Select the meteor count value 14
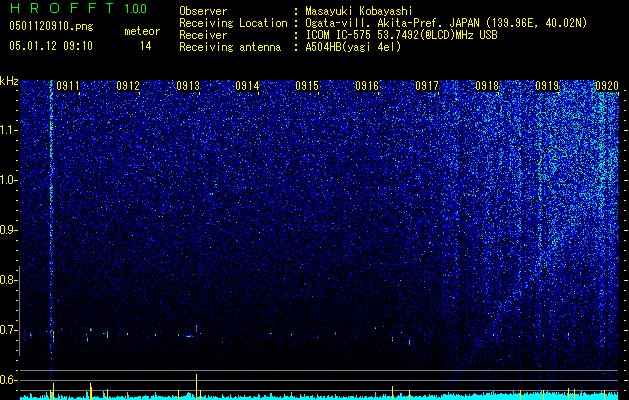The height and width of the screenshot is (400, 629). coord(145,46)
